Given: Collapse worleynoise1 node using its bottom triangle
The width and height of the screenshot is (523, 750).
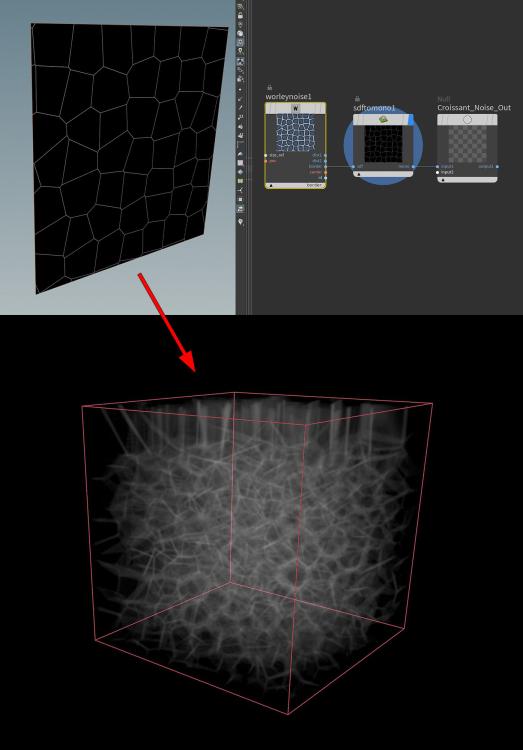Looking at the screenshot, I should click(271, 185).
